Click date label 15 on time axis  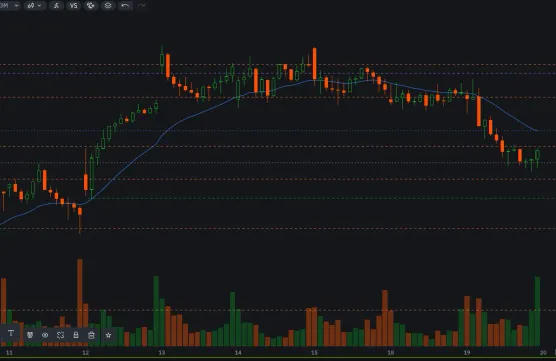pyautogui.click(x=314, y=352)
